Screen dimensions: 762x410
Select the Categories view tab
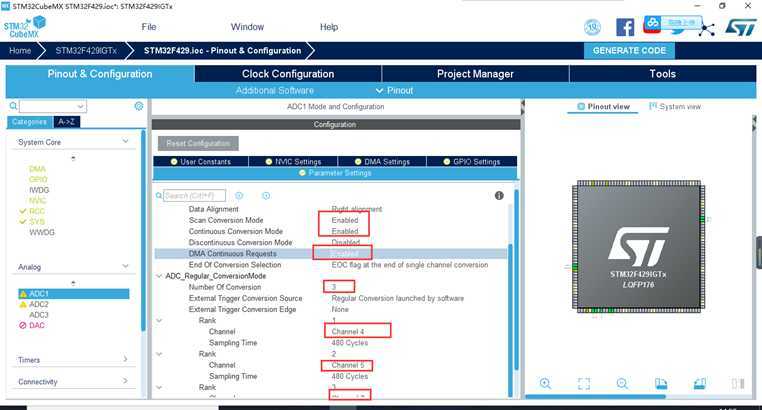(29, 121)
